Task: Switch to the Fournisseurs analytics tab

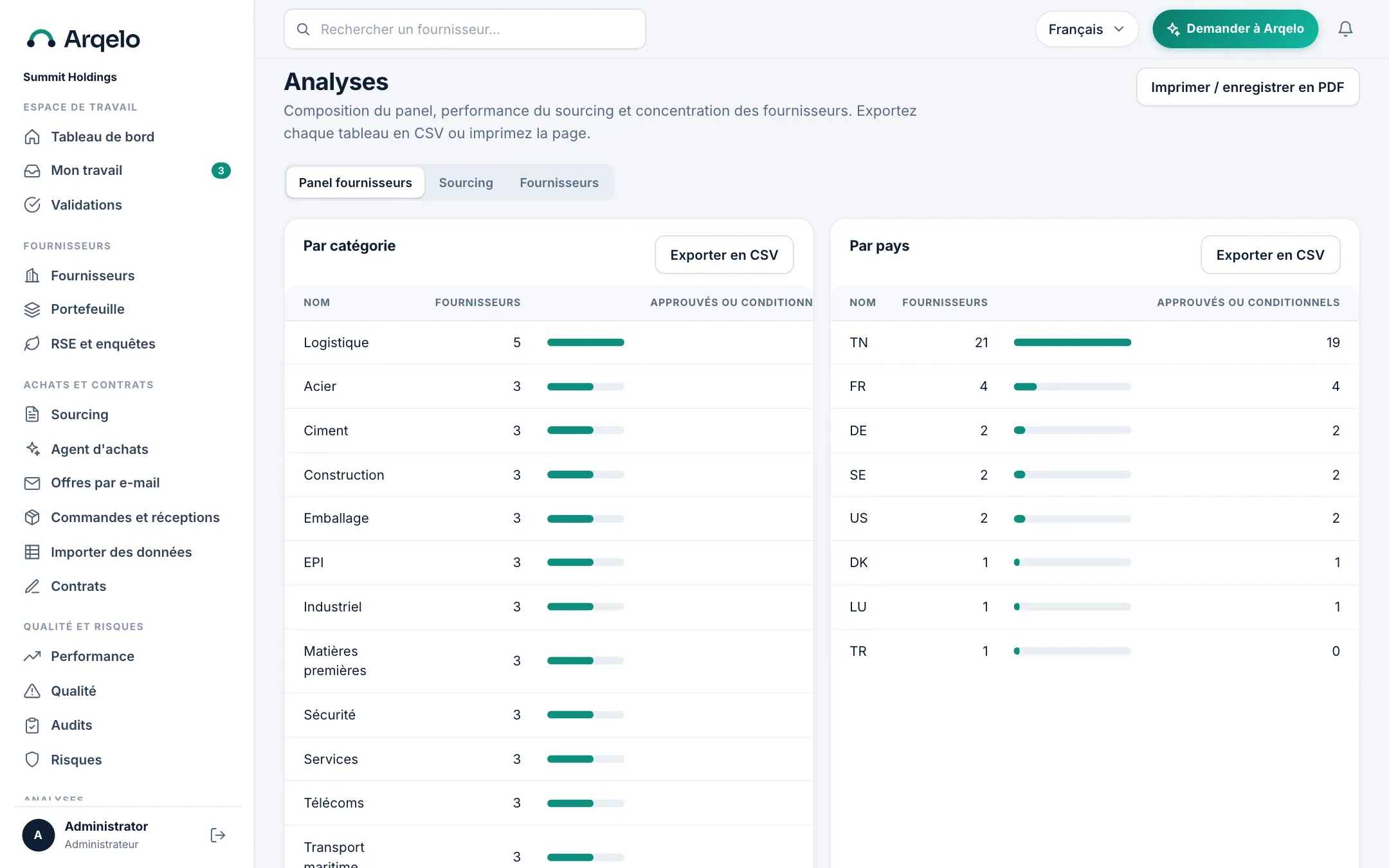Action: click(559, 183)
